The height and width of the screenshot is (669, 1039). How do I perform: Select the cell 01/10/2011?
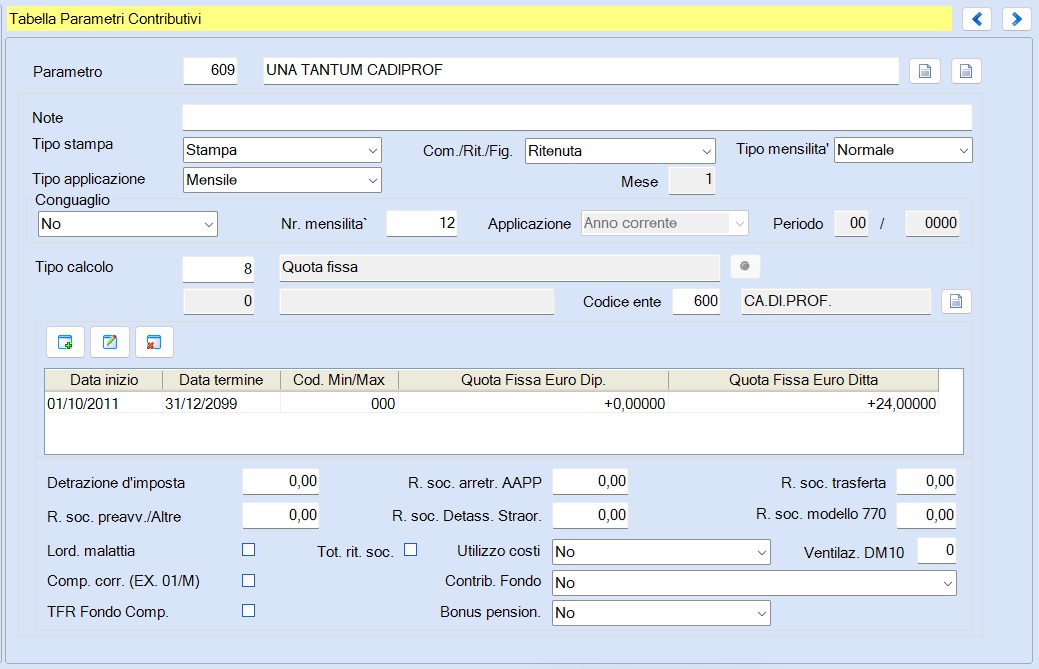tap(104, 403)
